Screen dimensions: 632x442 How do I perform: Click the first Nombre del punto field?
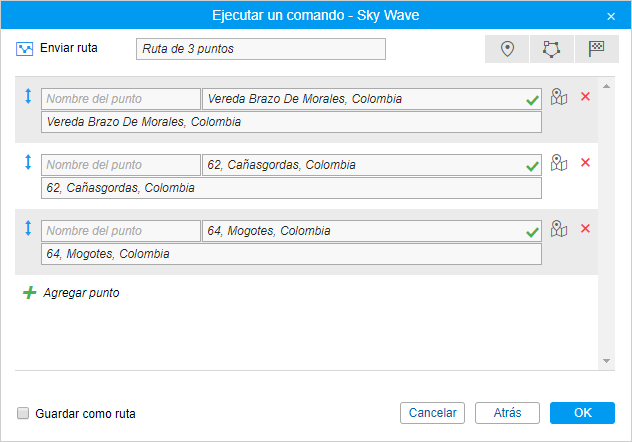(121, 99)
